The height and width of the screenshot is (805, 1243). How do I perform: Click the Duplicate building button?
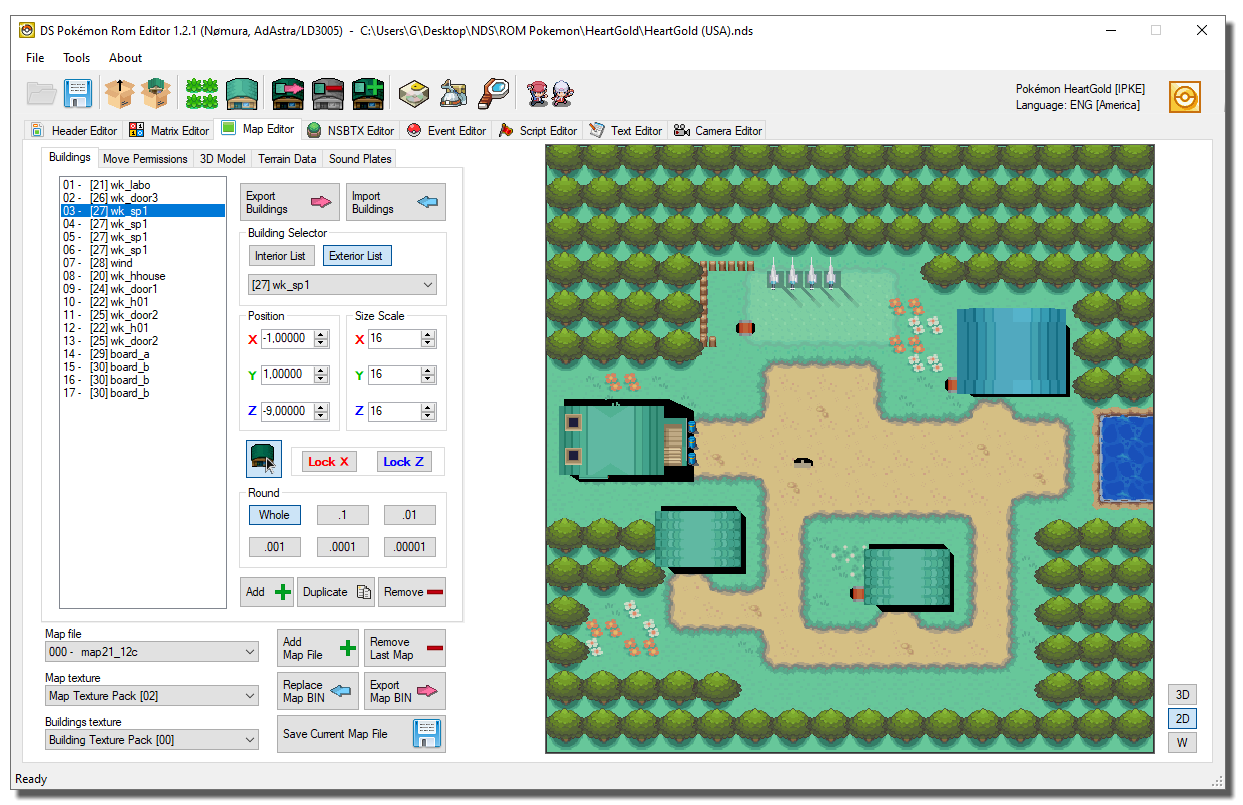[x=337, y=592]
